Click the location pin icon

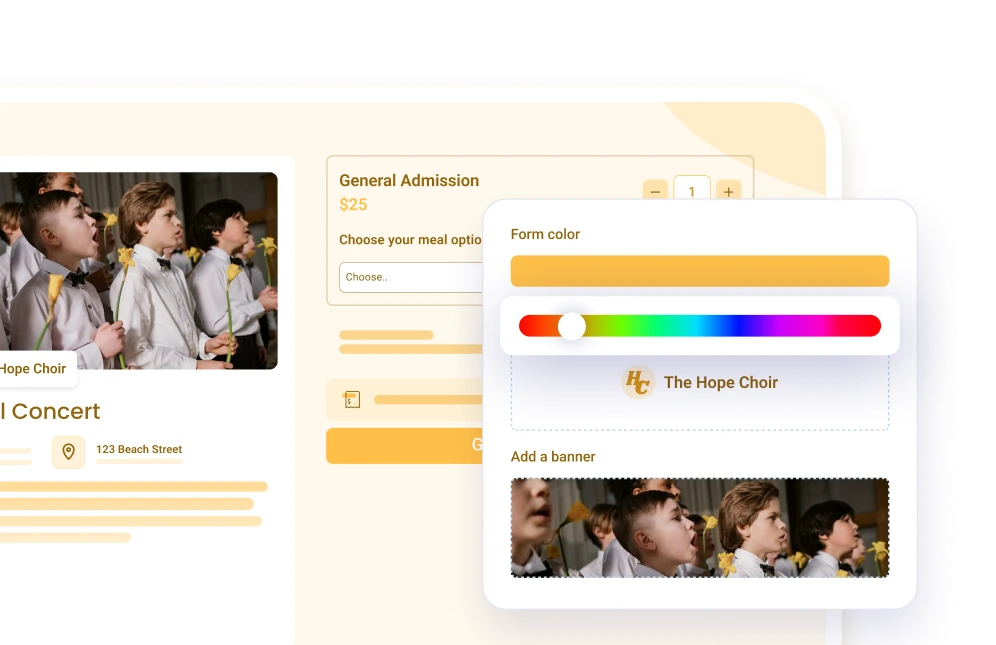69,452
